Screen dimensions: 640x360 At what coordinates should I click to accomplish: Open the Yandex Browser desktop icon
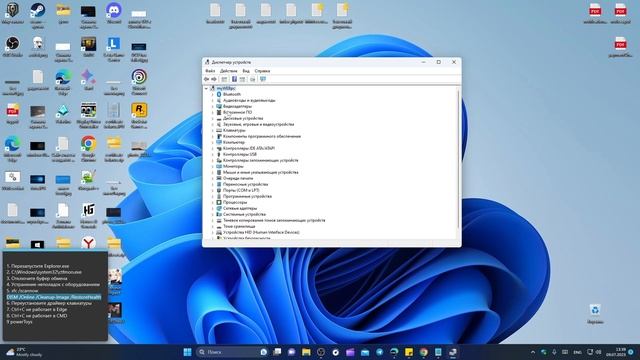[89, 243]
